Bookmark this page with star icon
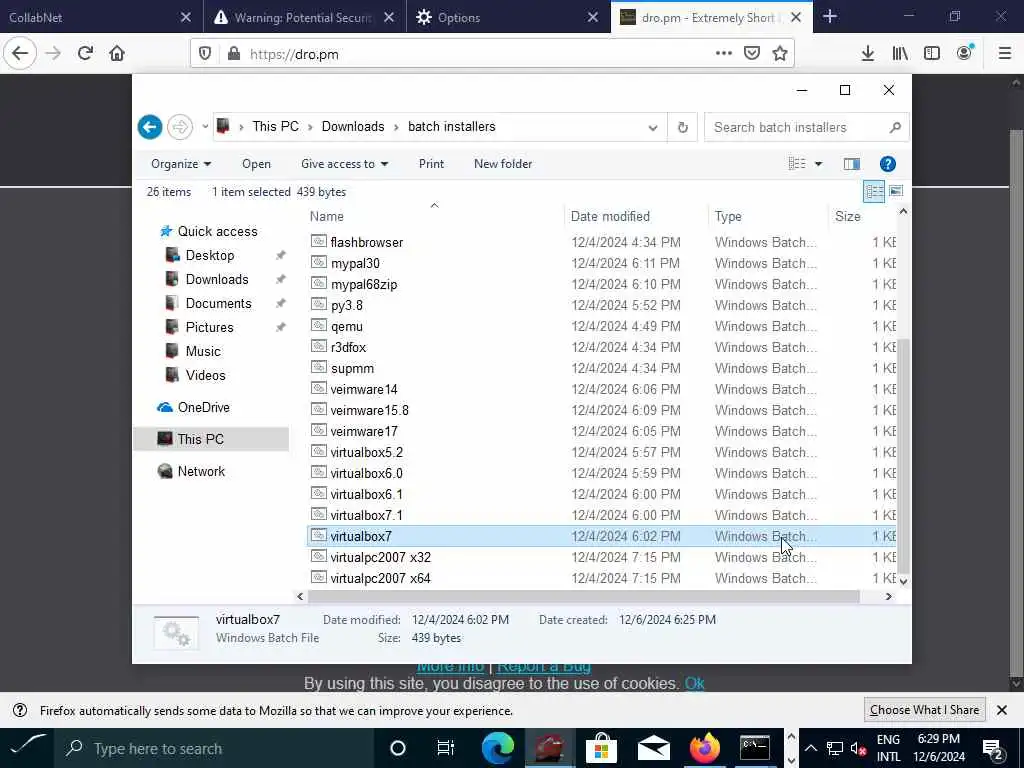Image resolution: width=1024 pixels, height=768 pixels. click(780, 54)
